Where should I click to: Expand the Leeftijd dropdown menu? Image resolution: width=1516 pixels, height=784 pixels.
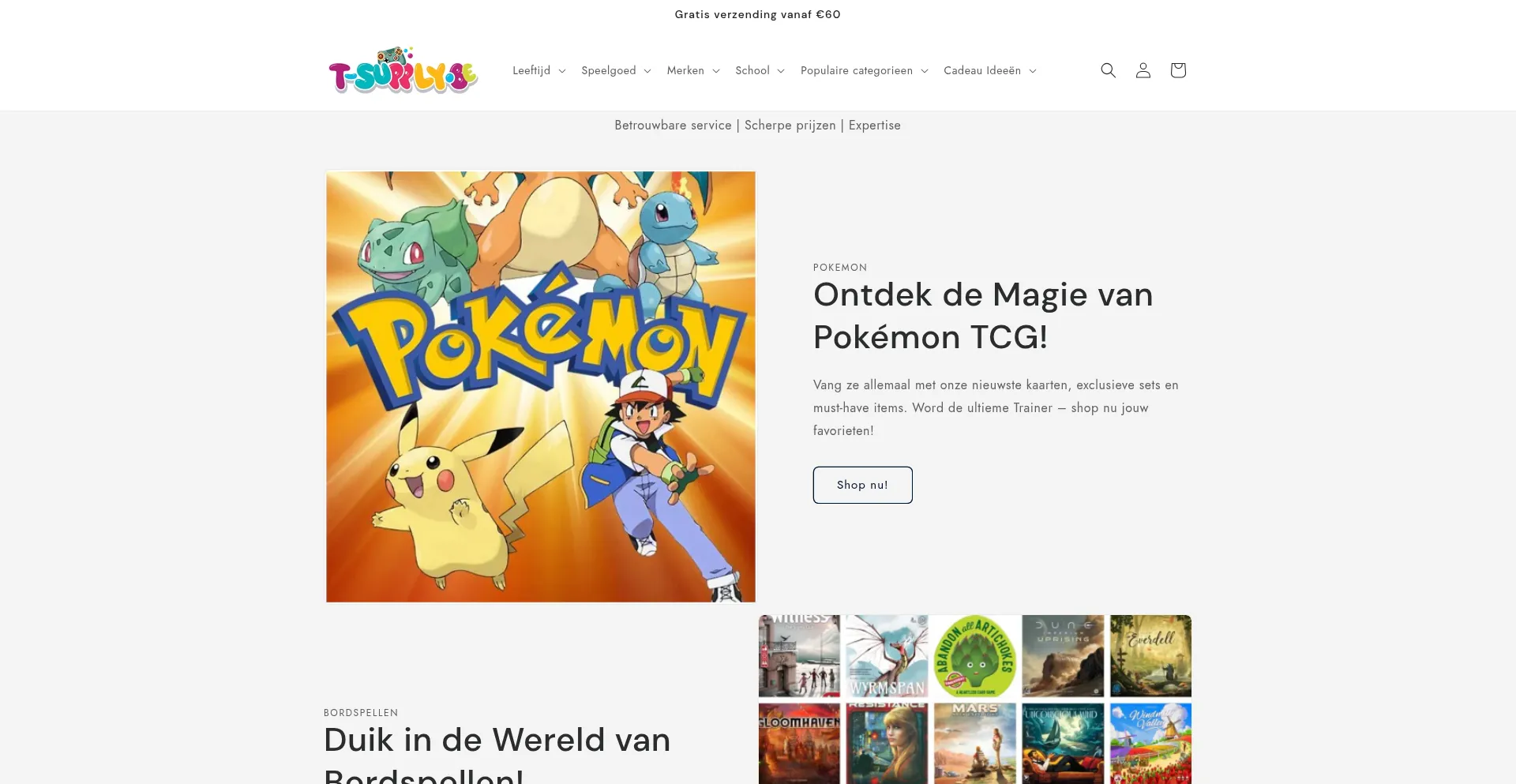(539, 70)
